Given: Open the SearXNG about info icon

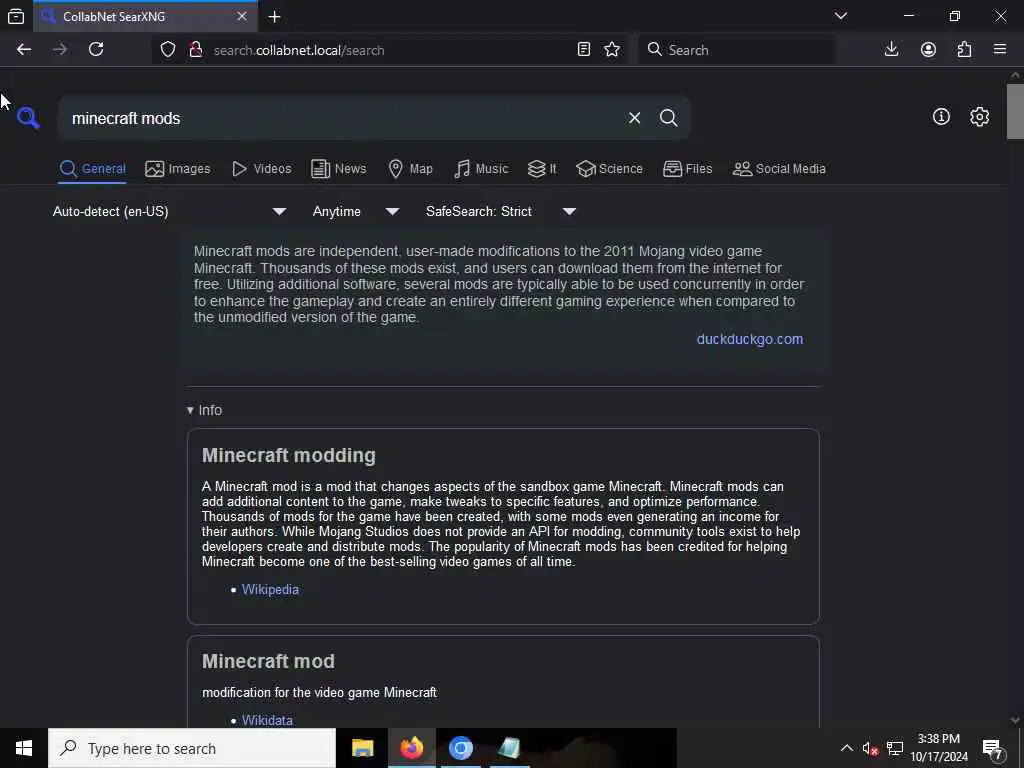Looking at the screenshot, I should (941, 117).
